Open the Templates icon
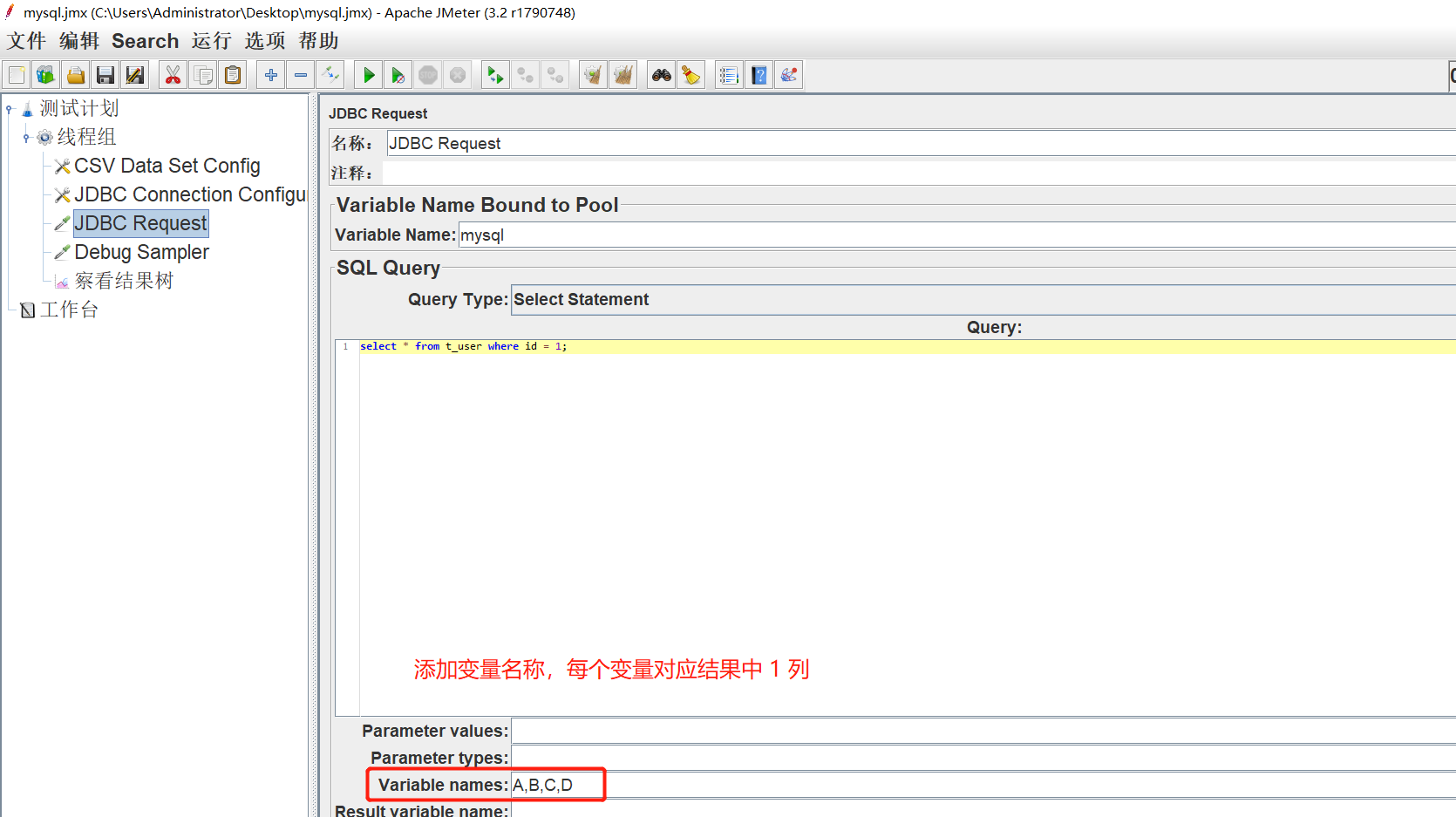 45,76
